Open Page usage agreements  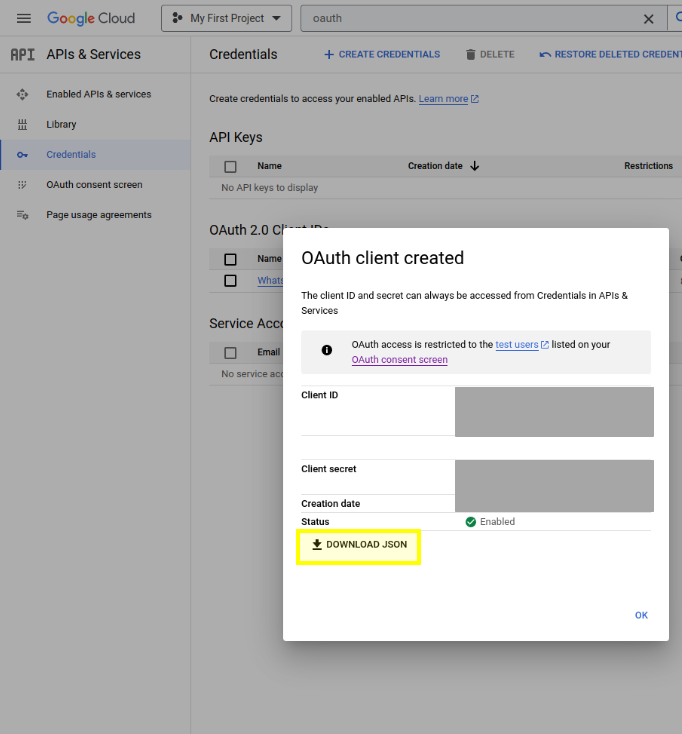[x=99, y=215]
